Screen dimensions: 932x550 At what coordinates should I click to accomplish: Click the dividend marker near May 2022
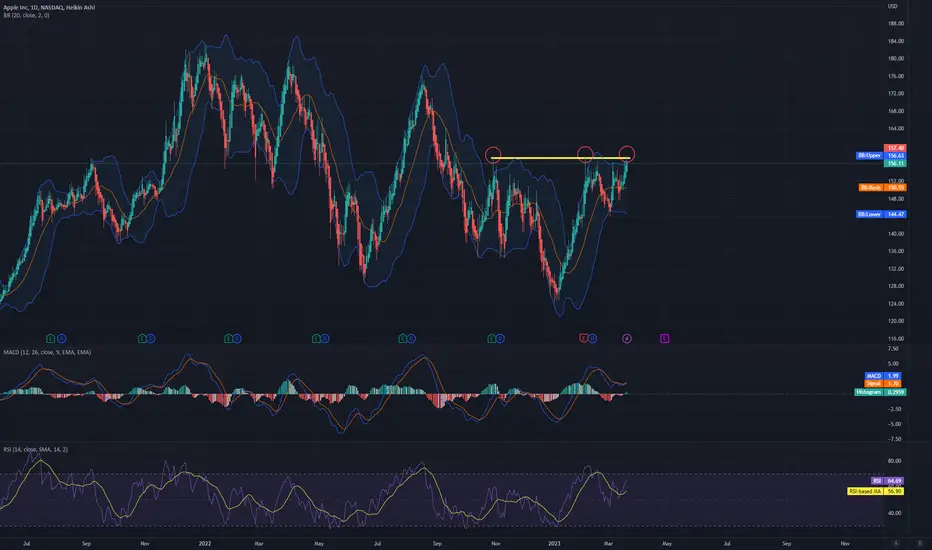click(325, 338)
